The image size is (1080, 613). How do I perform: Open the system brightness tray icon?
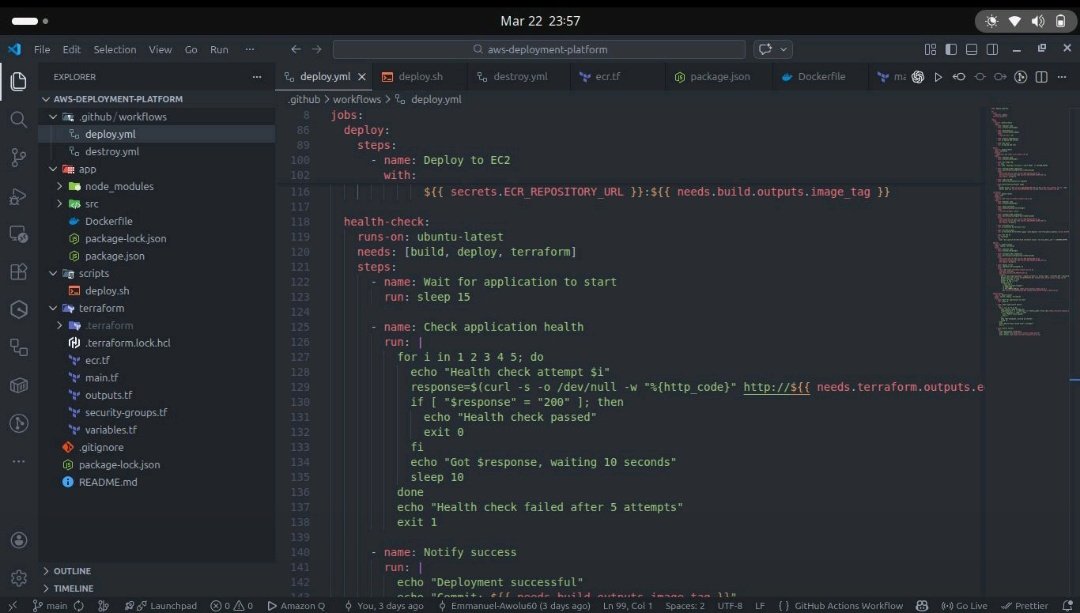pos(991,21)
